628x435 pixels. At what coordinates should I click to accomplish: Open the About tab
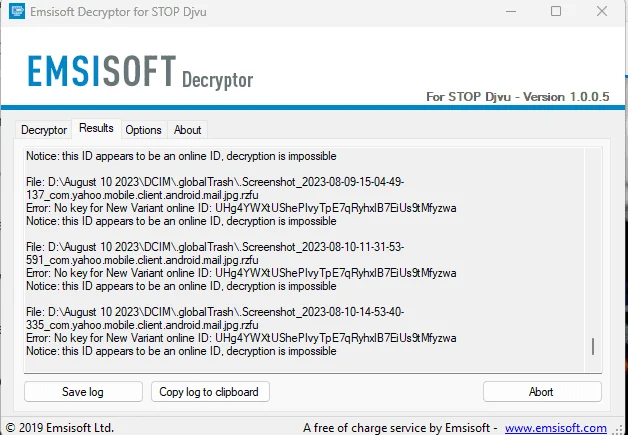187,130
